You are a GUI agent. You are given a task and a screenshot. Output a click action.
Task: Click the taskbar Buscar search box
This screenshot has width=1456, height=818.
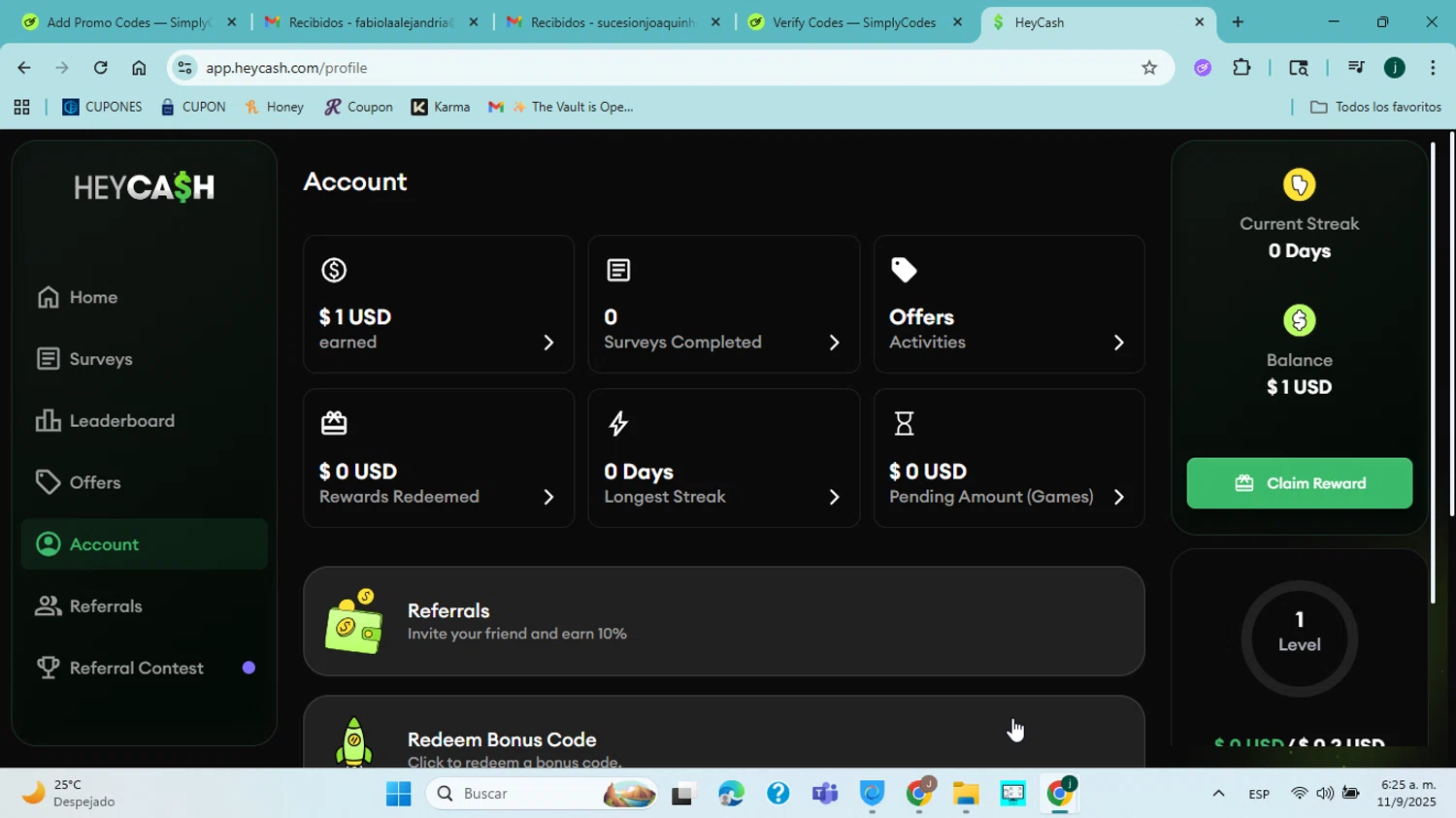541,794
